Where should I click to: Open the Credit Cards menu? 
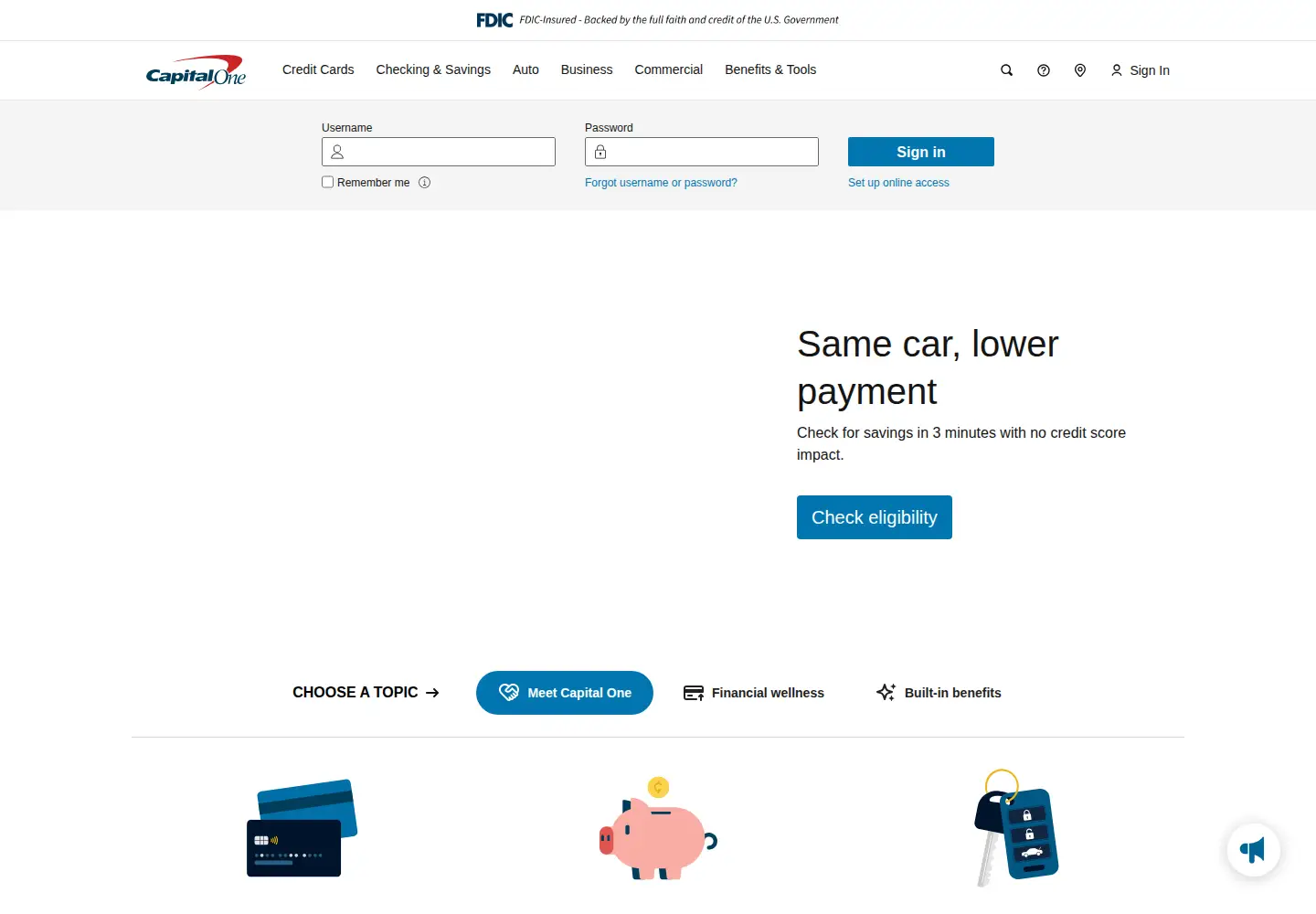pos(318,69)
